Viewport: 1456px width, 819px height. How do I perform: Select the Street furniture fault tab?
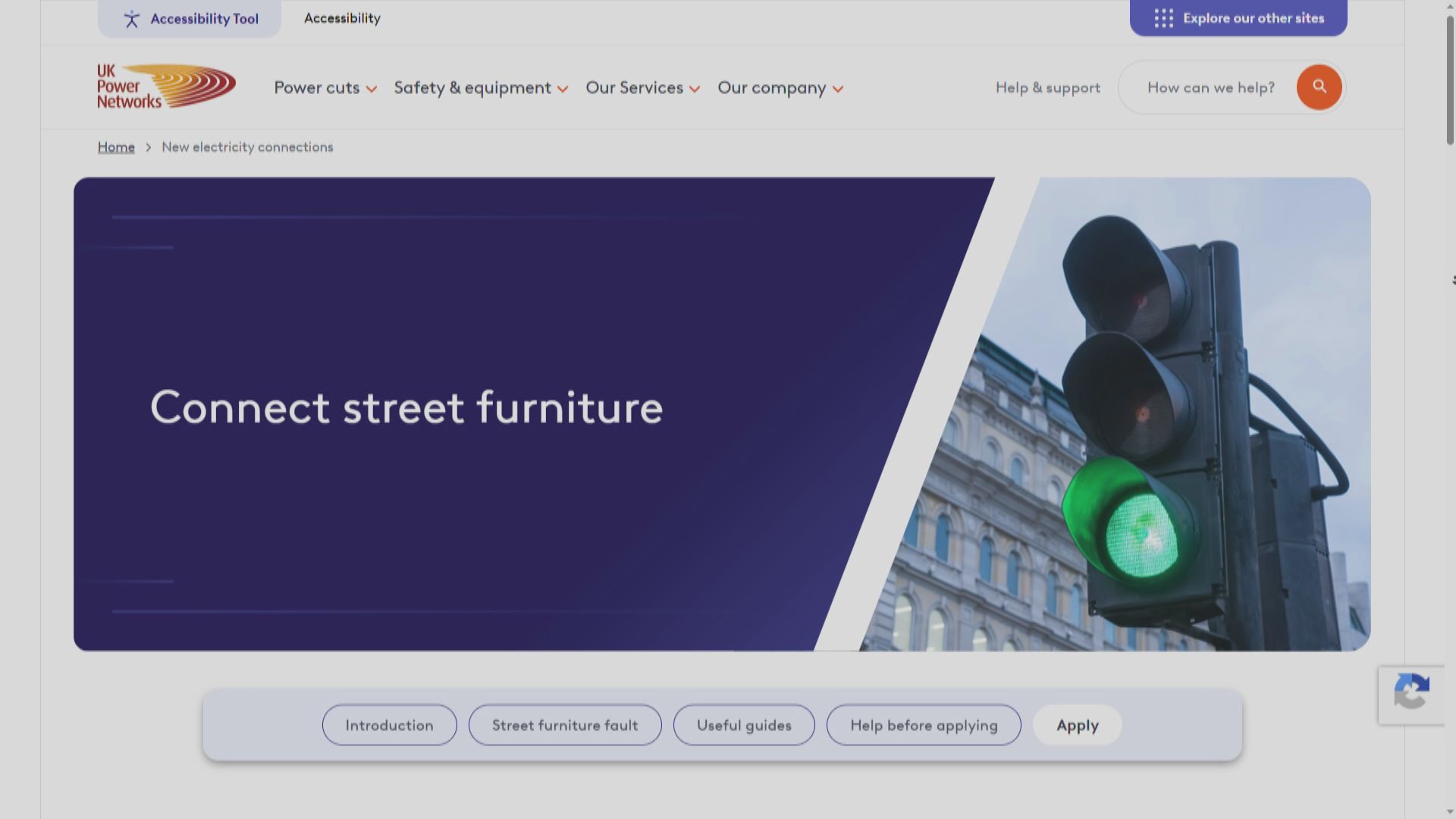click(565, 725)
